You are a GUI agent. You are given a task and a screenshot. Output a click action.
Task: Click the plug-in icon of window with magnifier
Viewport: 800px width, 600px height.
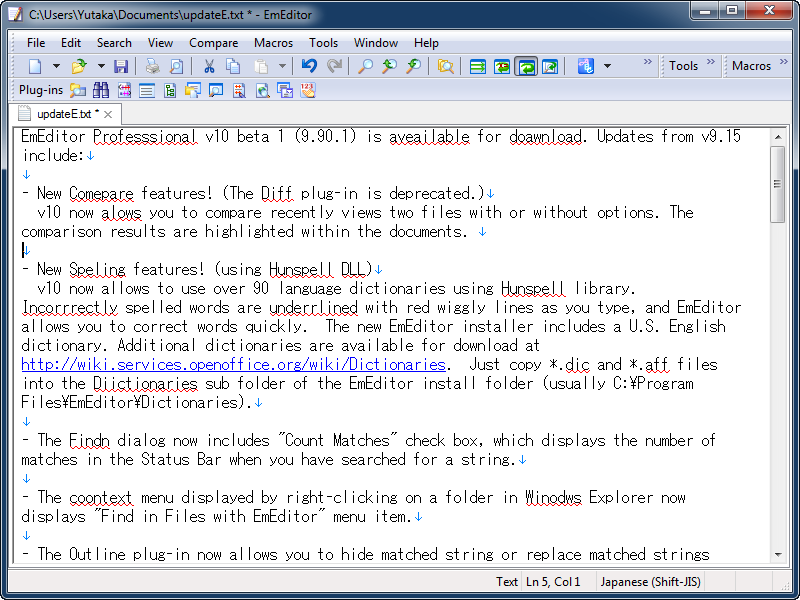216,90
